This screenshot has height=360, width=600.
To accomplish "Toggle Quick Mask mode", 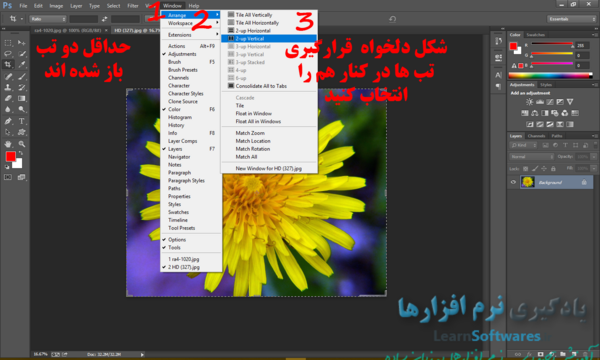I will pyautogui.click(x=8, y=177).
